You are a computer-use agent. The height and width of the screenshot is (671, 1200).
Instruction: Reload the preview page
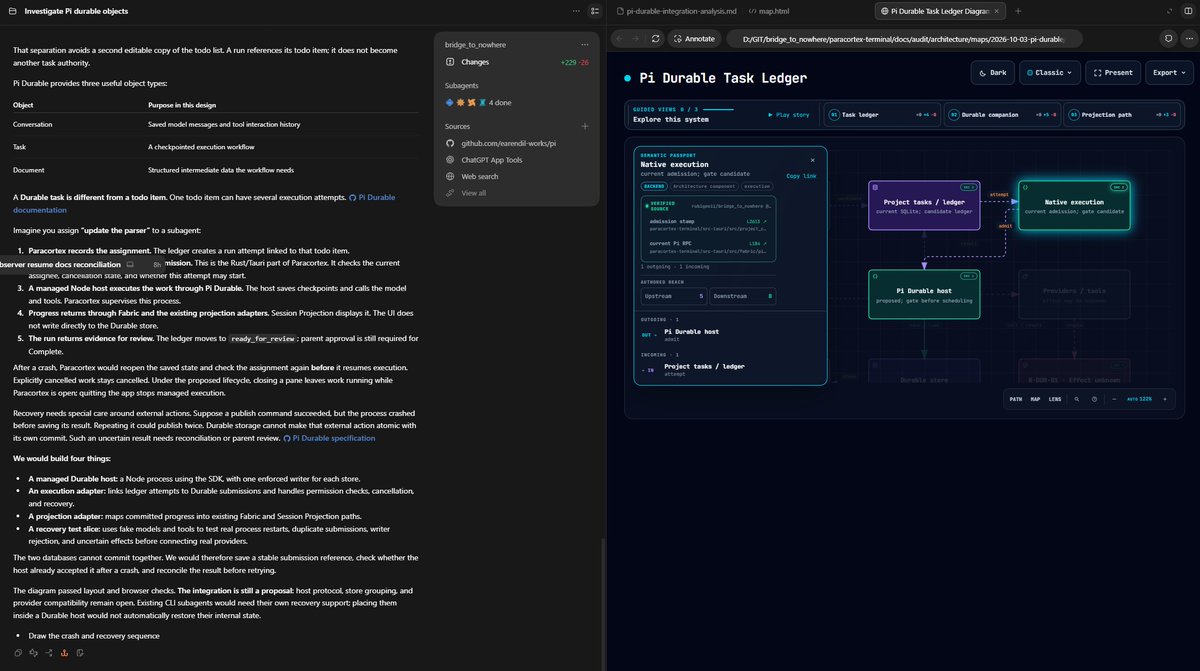[655, 38]
